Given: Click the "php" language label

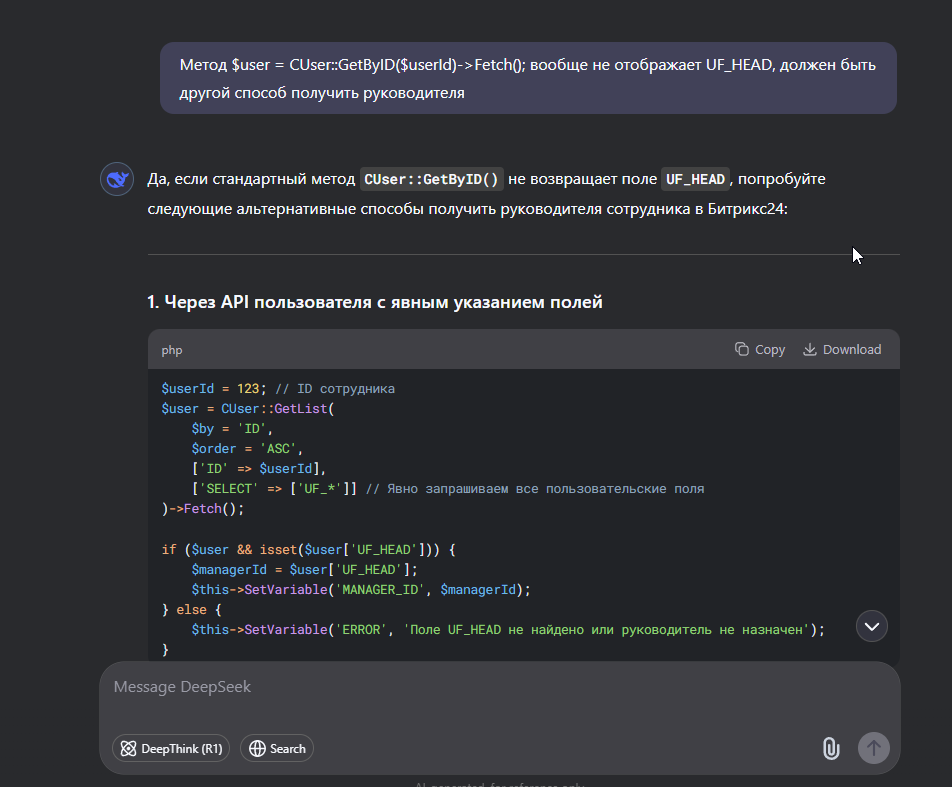Looking at the screenshot, I should click(x=172, y=350).
